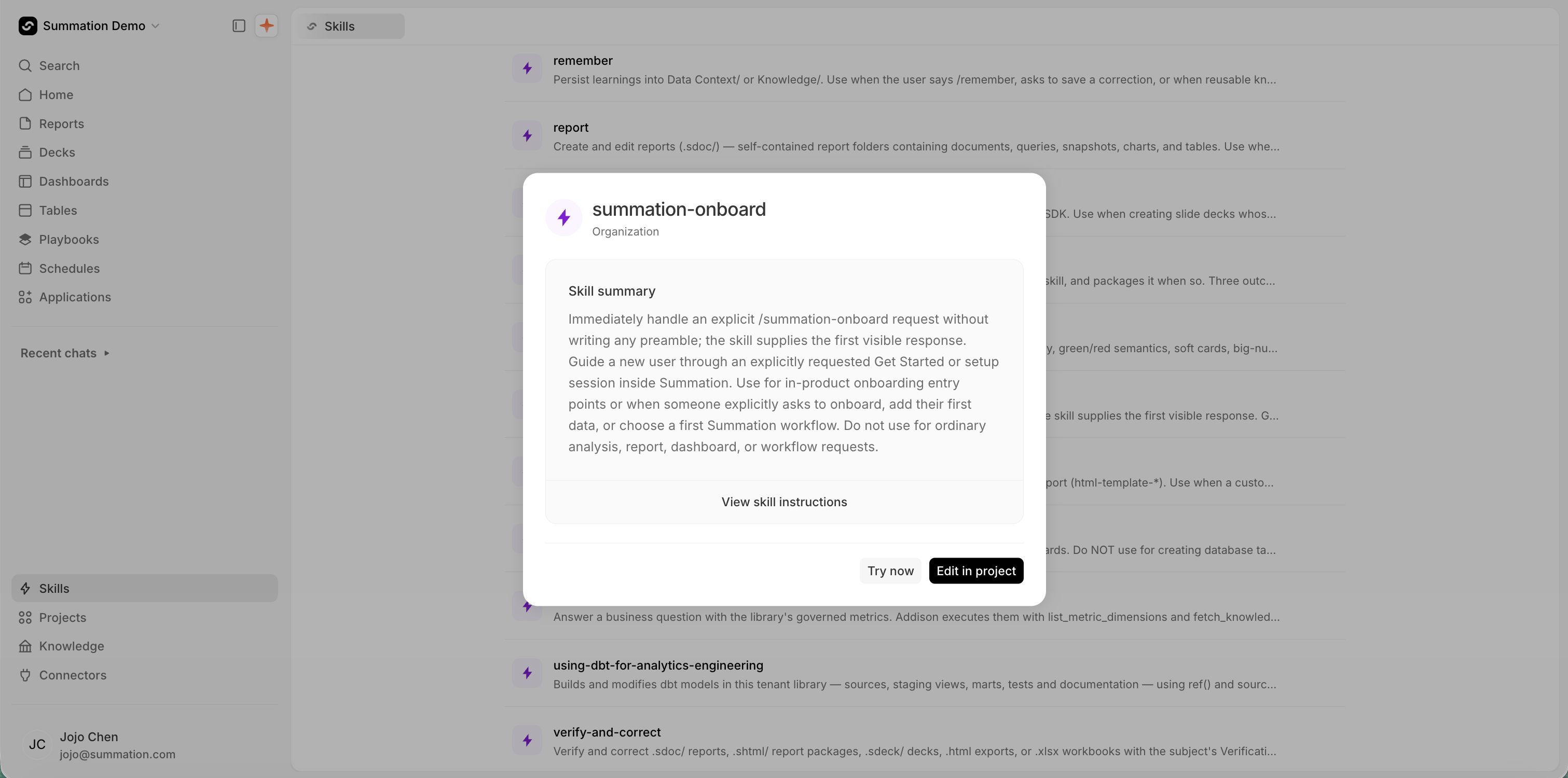Image resolution: width=1568 pixels, height=778 pixels.
Task: Click the Projects icon in sidebar
Action: coord(25,617)
